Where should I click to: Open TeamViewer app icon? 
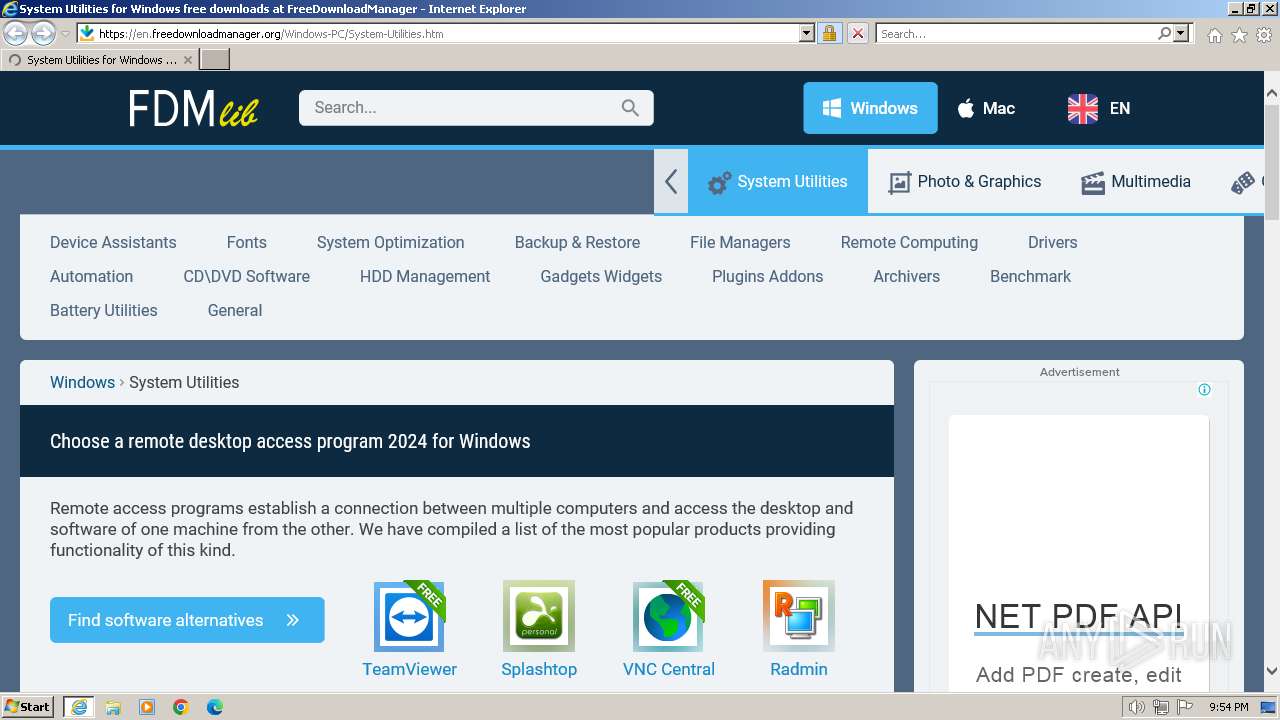pos(409,616)
